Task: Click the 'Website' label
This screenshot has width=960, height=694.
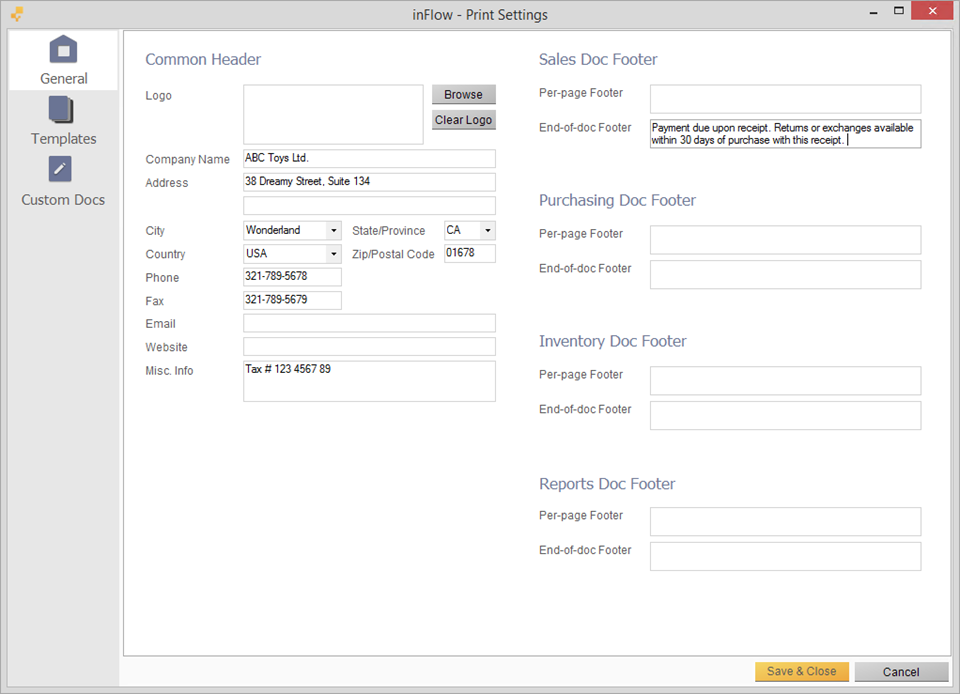Action: [x=166, y=347]
